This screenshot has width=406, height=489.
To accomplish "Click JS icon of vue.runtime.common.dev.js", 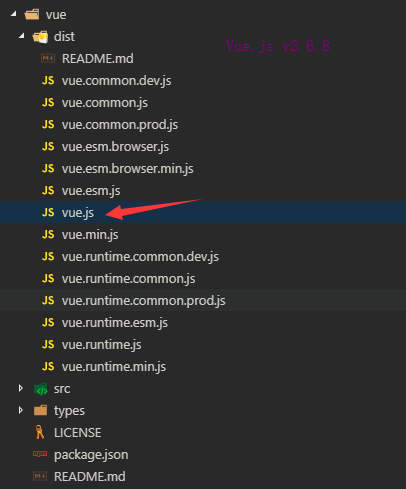I will click(x=48, y=256).
